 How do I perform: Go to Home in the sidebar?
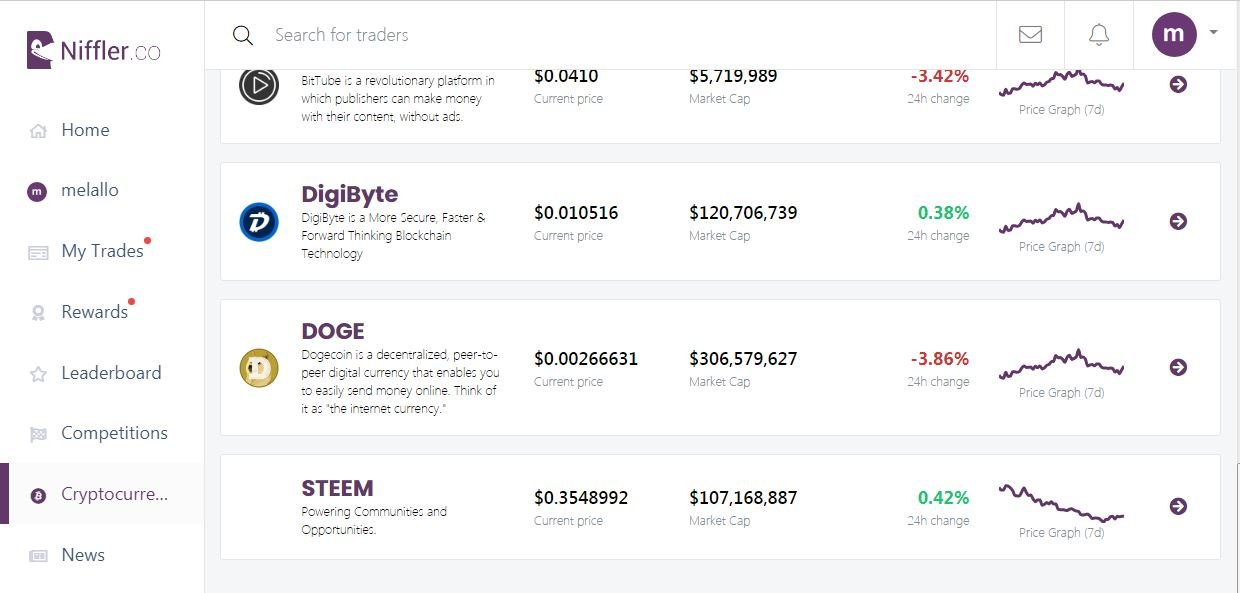pos(85,130)
